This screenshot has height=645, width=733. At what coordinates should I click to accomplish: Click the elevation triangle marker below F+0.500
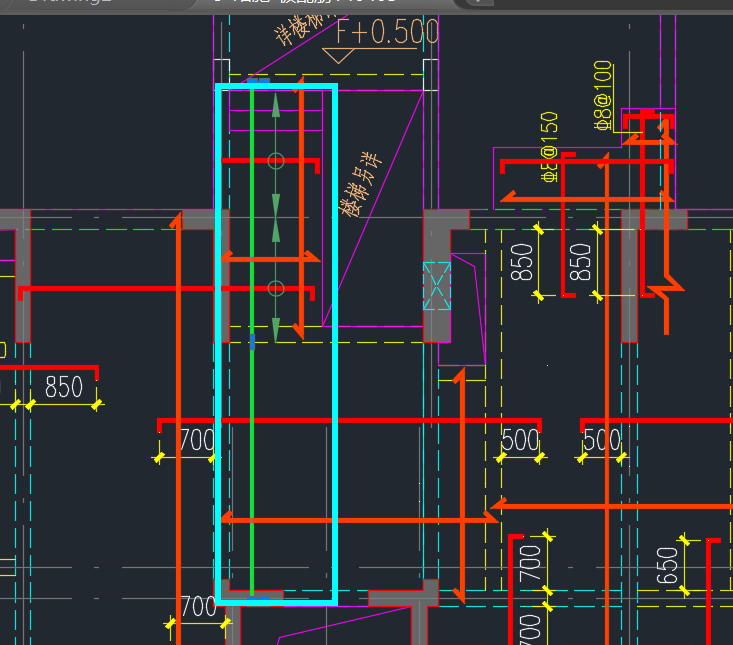click(x=338, y=56)
